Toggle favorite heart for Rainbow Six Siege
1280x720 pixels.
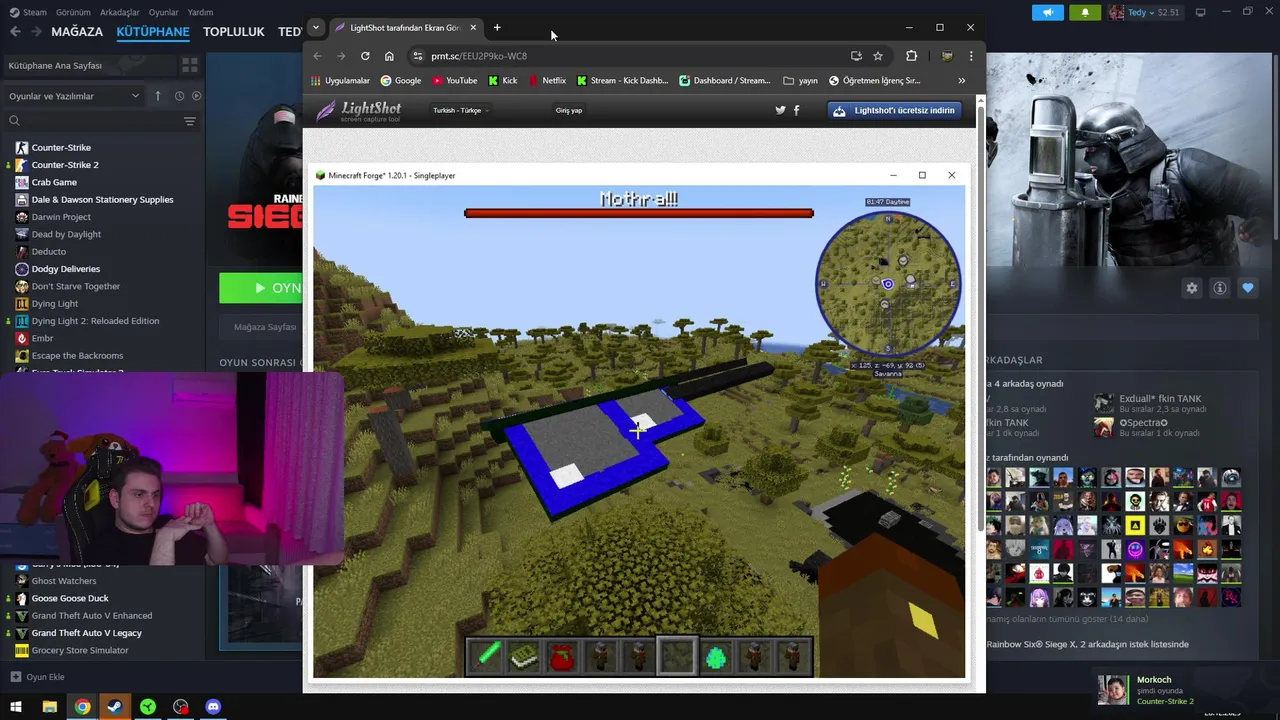pos(1247,288)
